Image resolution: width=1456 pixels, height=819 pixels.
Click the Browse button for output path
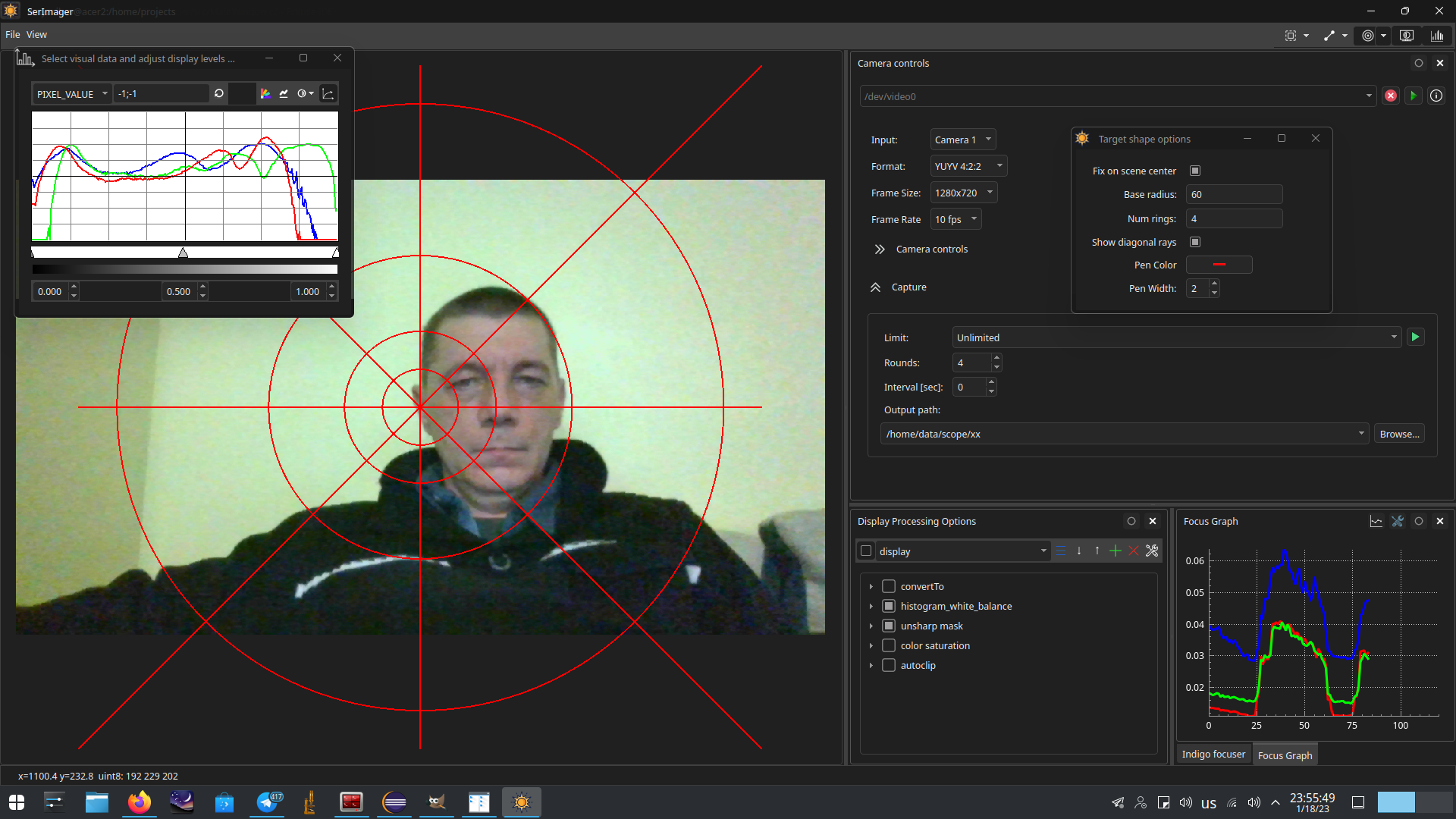1399,433
